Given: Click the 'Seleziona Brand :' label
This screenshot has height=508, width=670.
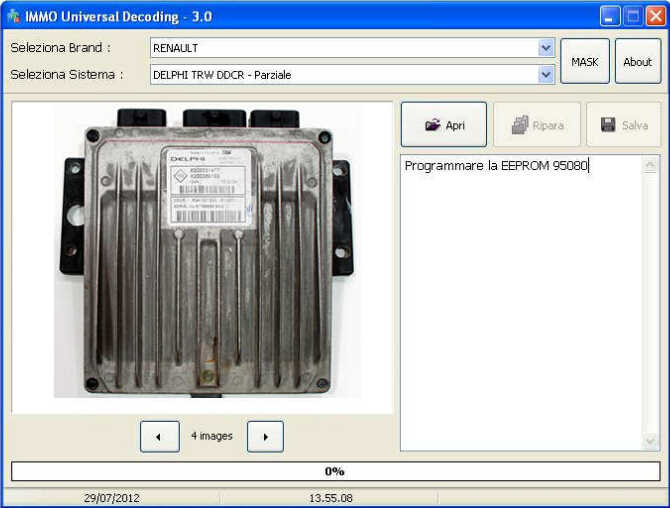Looking at the screenshot, I should [60, 47].
